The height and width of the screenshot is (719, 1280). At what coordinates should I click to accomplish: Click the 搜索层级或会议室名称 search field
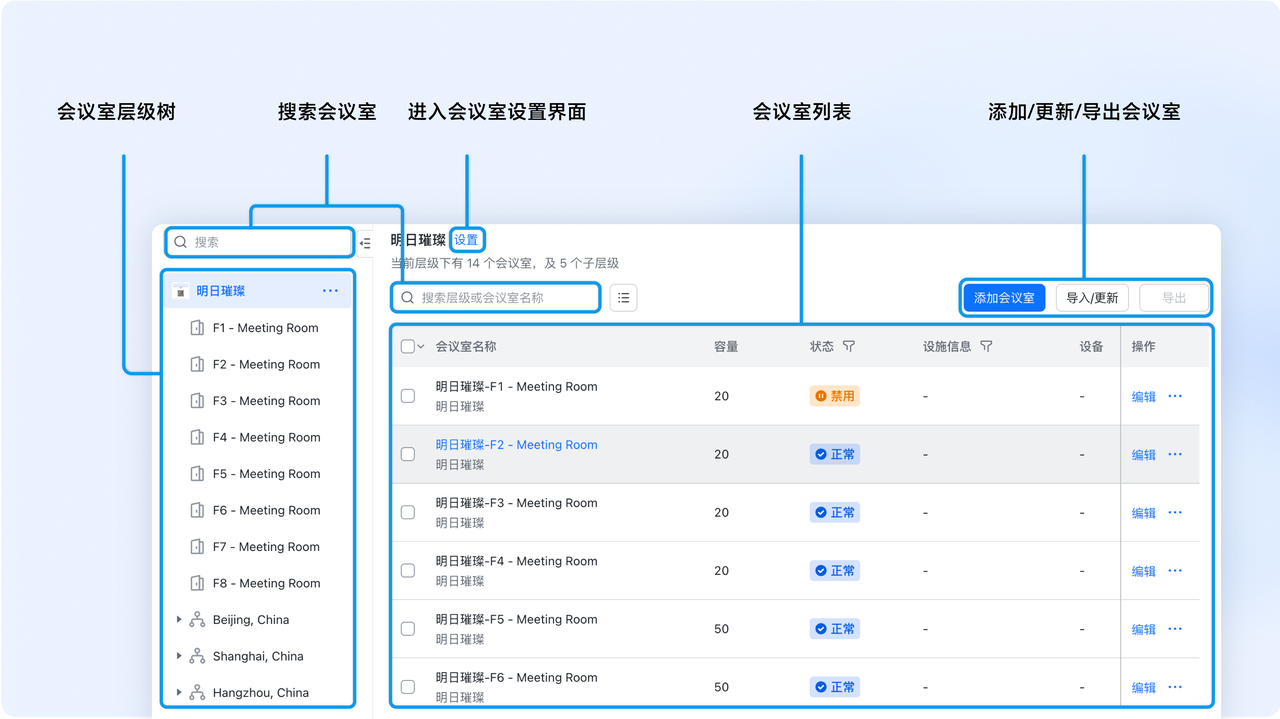pyautogui.click(x=496, y=298)
